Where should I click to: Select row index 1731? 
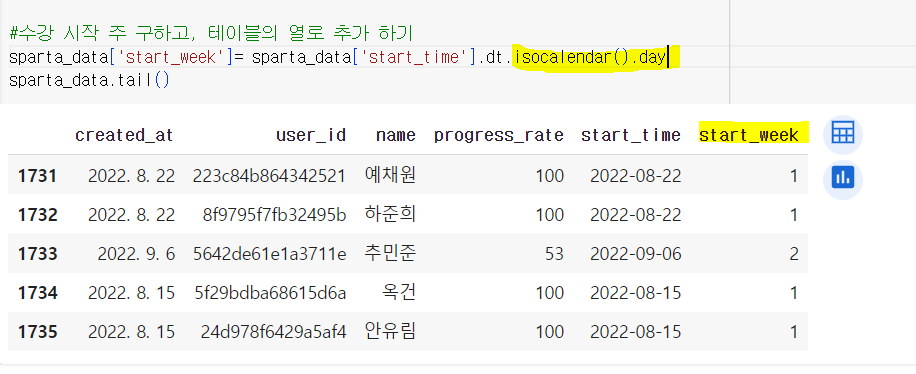(x=38, y=176)
